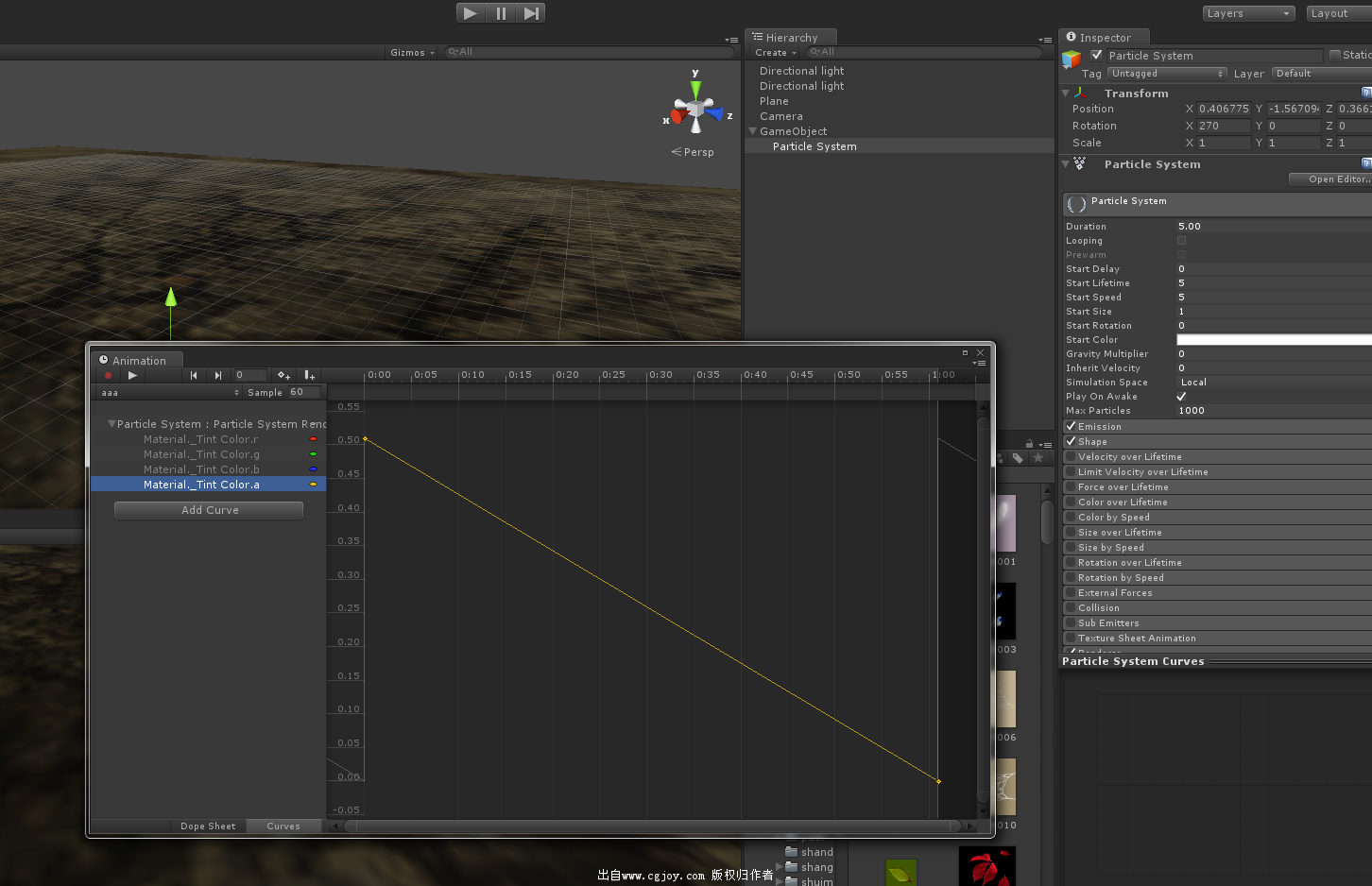Viewport: 1372px width, 886px height.
Task: Click the Add Event icon
Action: pos(309,375)
